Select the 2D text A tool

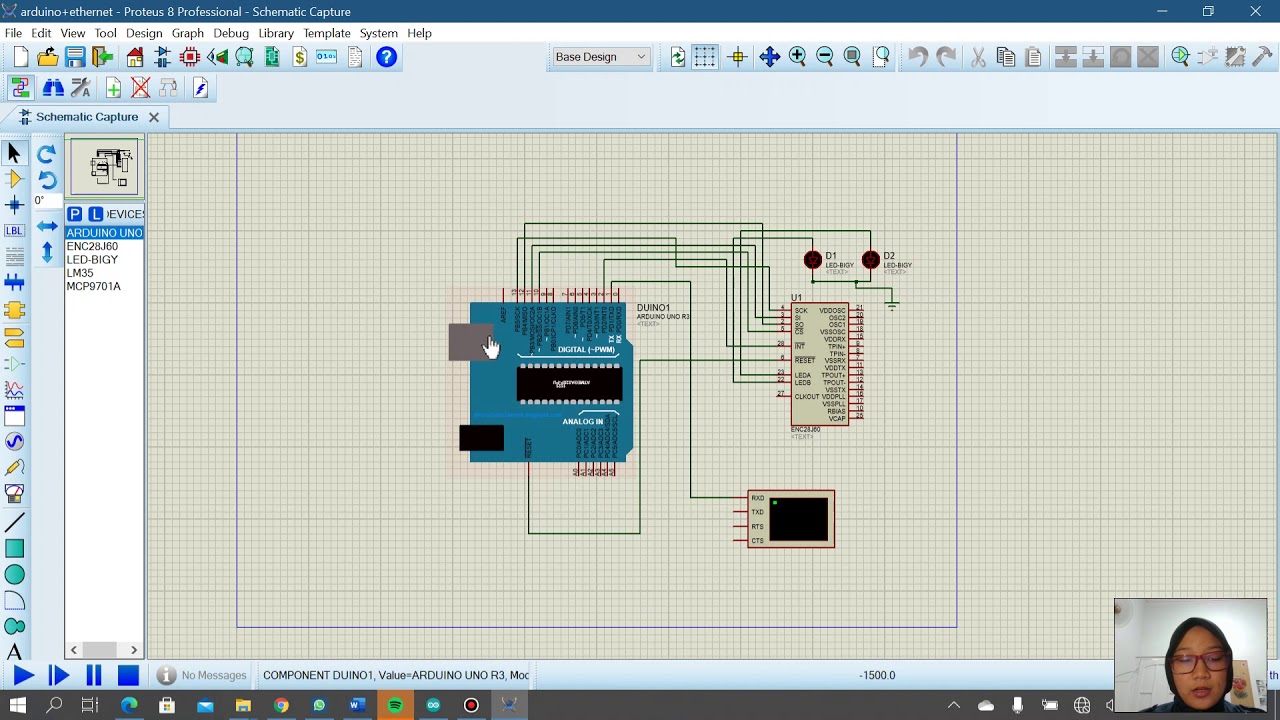click(14, 652)
